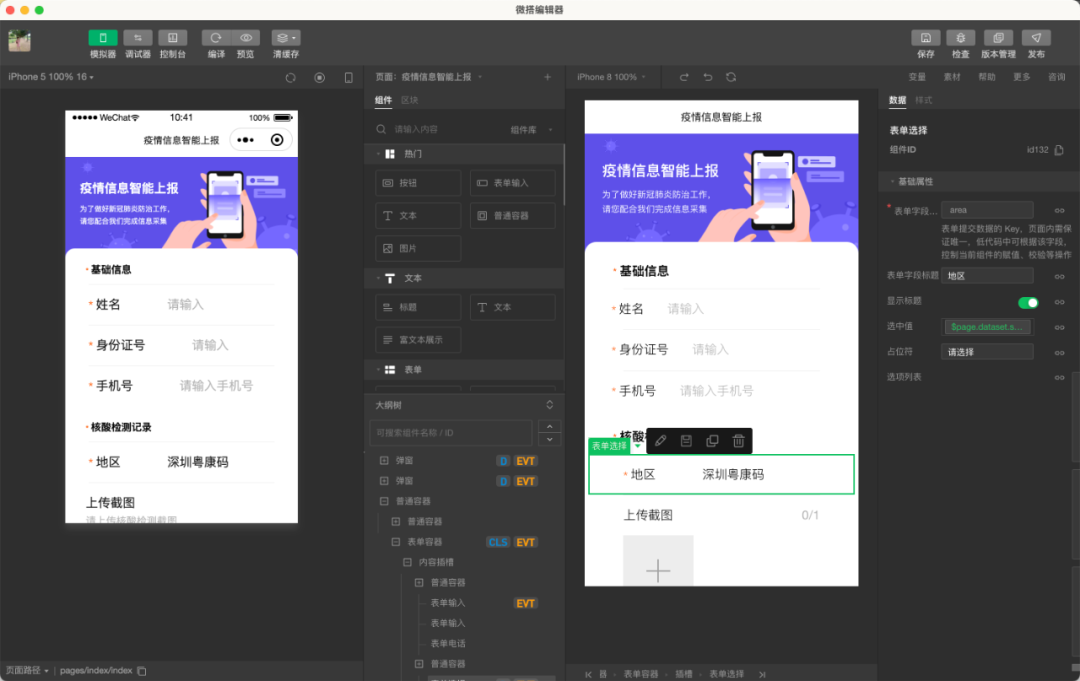Viewport: 1080px width, 681px height.
Task: Open the 帮助 help menu
Action: tap(987, 77)
